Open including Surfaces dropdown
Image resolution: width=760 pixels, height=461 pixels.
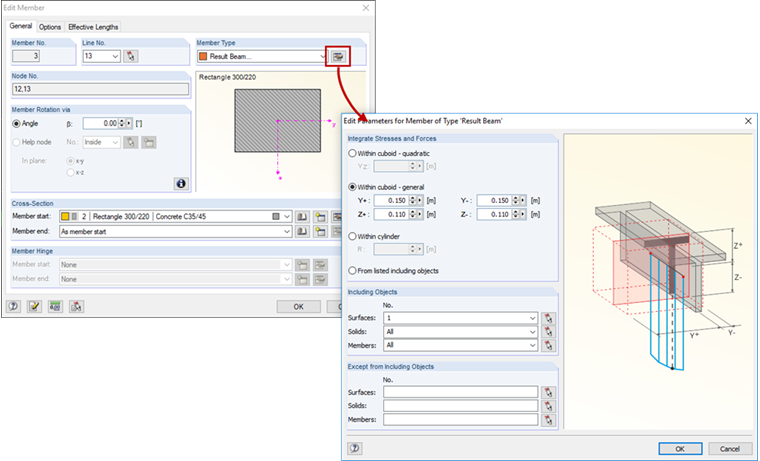click(533, 318)
